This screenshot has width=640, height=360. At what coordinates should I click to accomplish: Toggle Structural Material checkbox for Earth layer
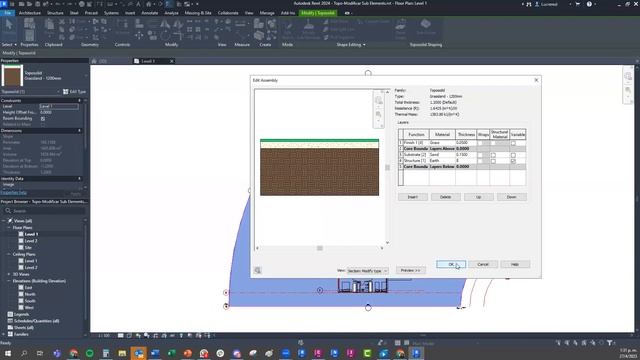493,161
